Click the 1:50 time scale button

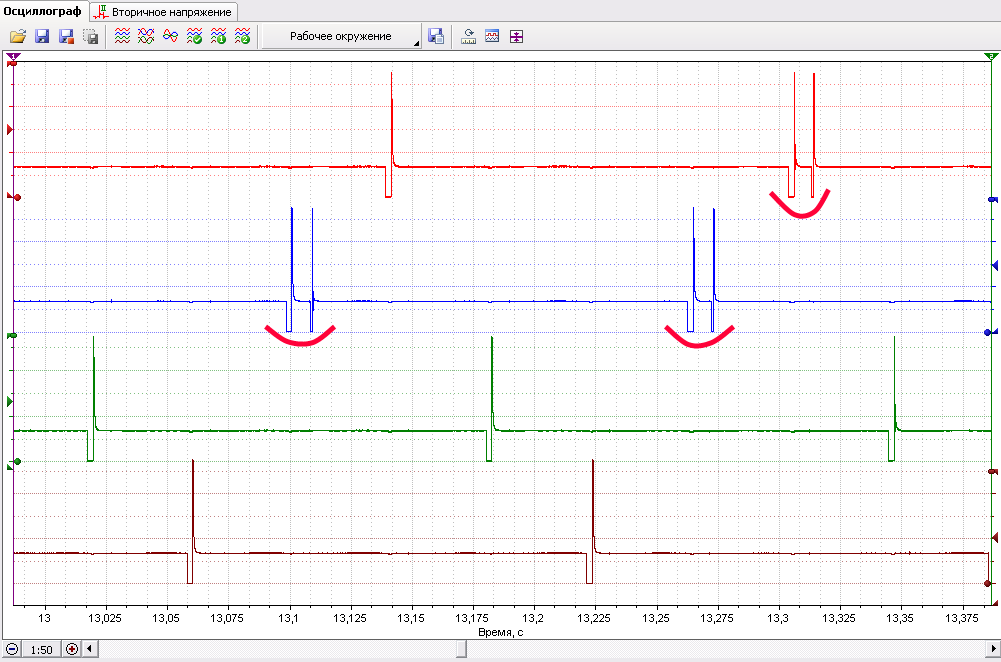click(x=41, y=649)
